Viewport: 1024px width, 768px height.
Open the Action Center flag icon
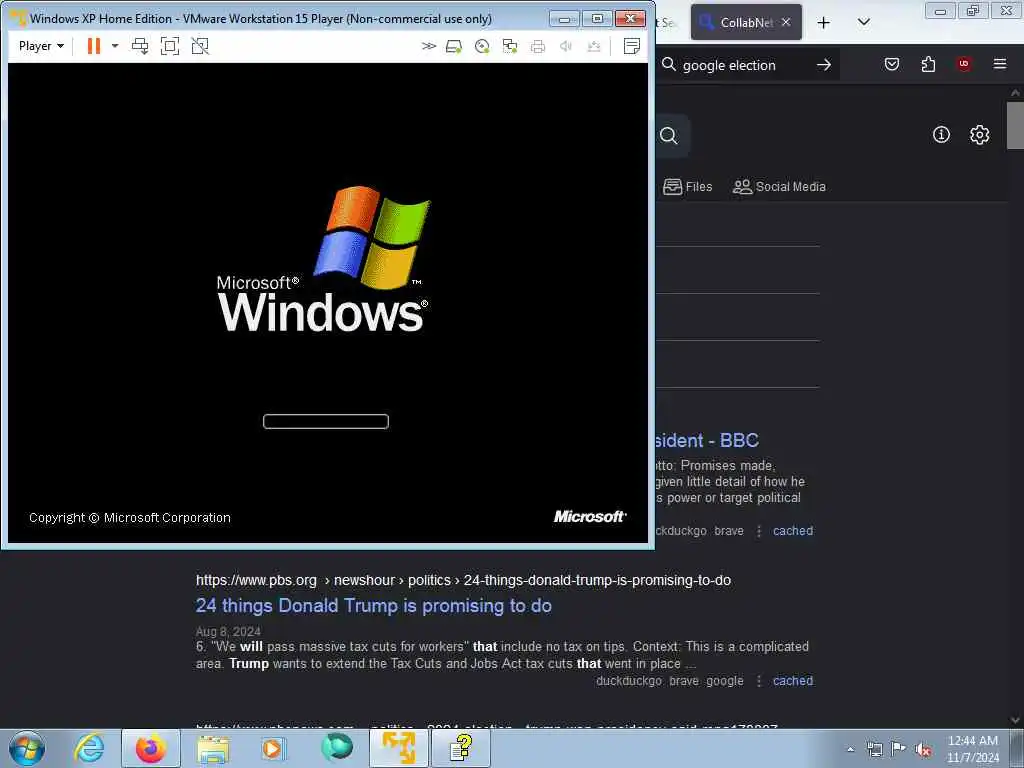pyautogui.click(x=899, y=749)
